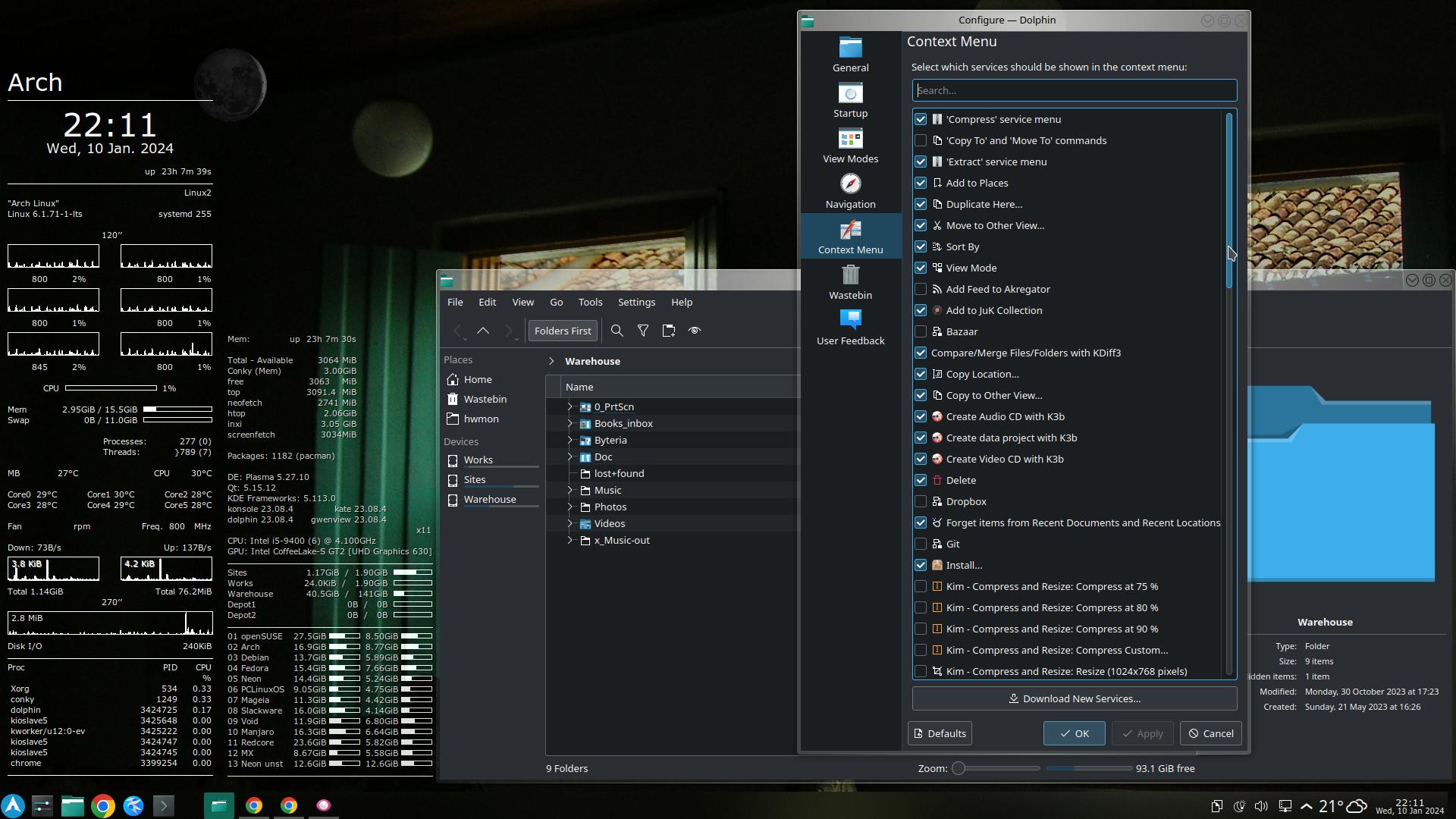Toggle hidden files eye icon in toolbar

694,331
